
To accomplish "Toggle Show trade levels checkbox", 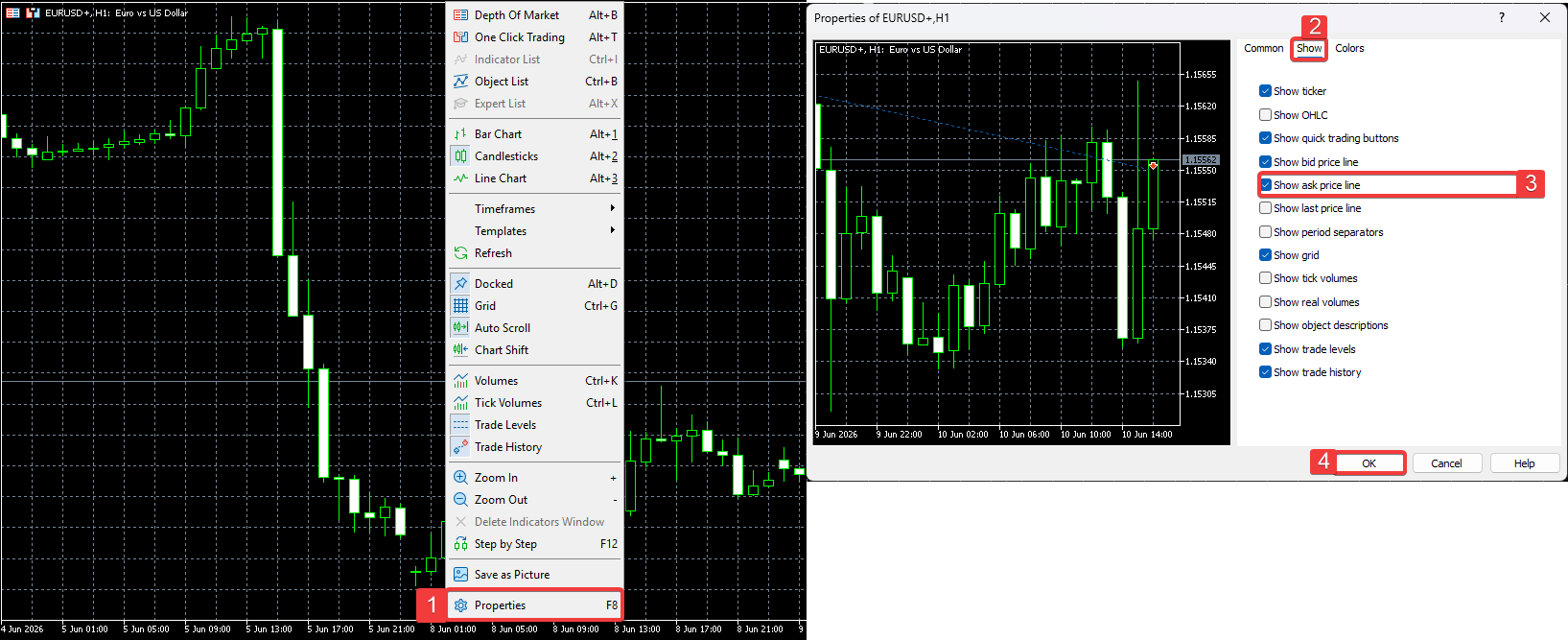I will click(x=1265, y=349).
